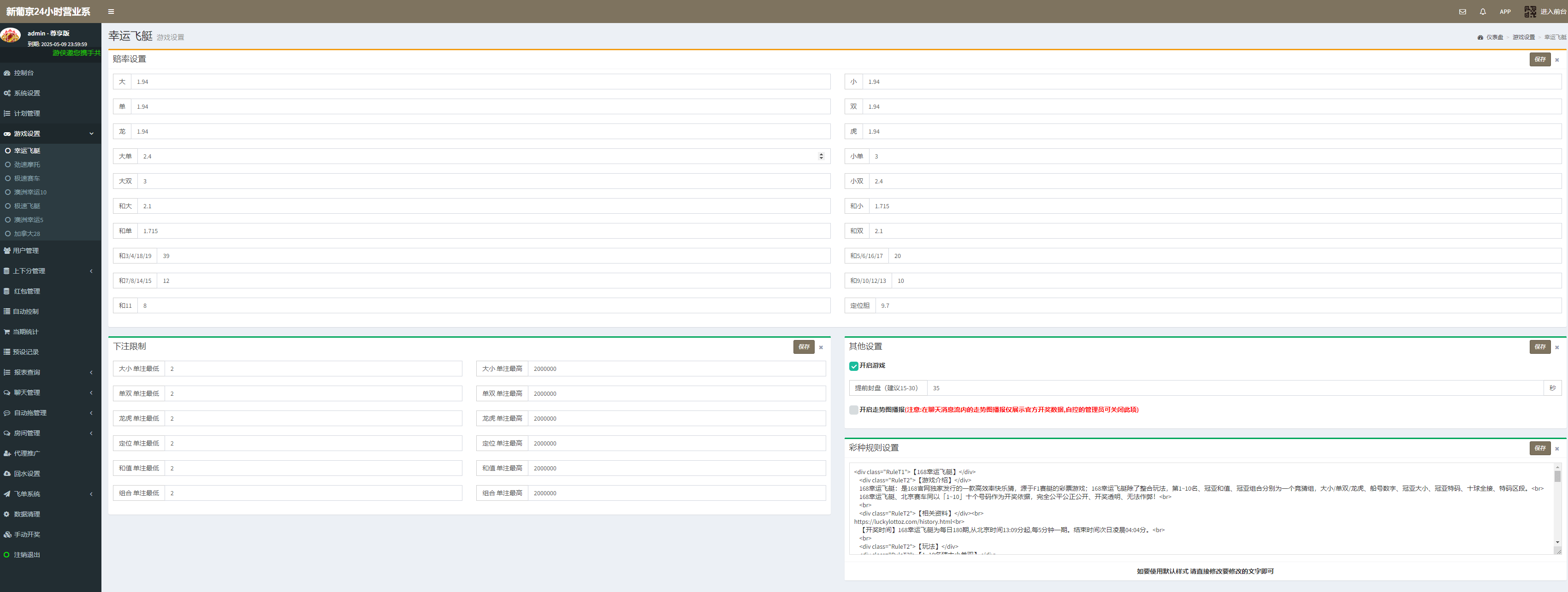The width and height of the screenshot is (1568, 592).
Task: Click the notification bell icon
Action: tap(1483, 12)
